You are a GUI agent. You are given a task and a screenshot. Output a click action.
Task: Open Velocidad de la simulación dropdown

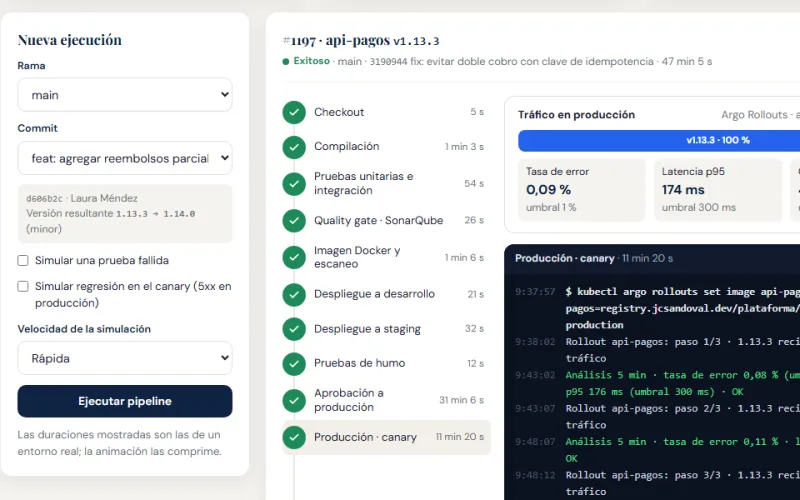coord(125,358)
